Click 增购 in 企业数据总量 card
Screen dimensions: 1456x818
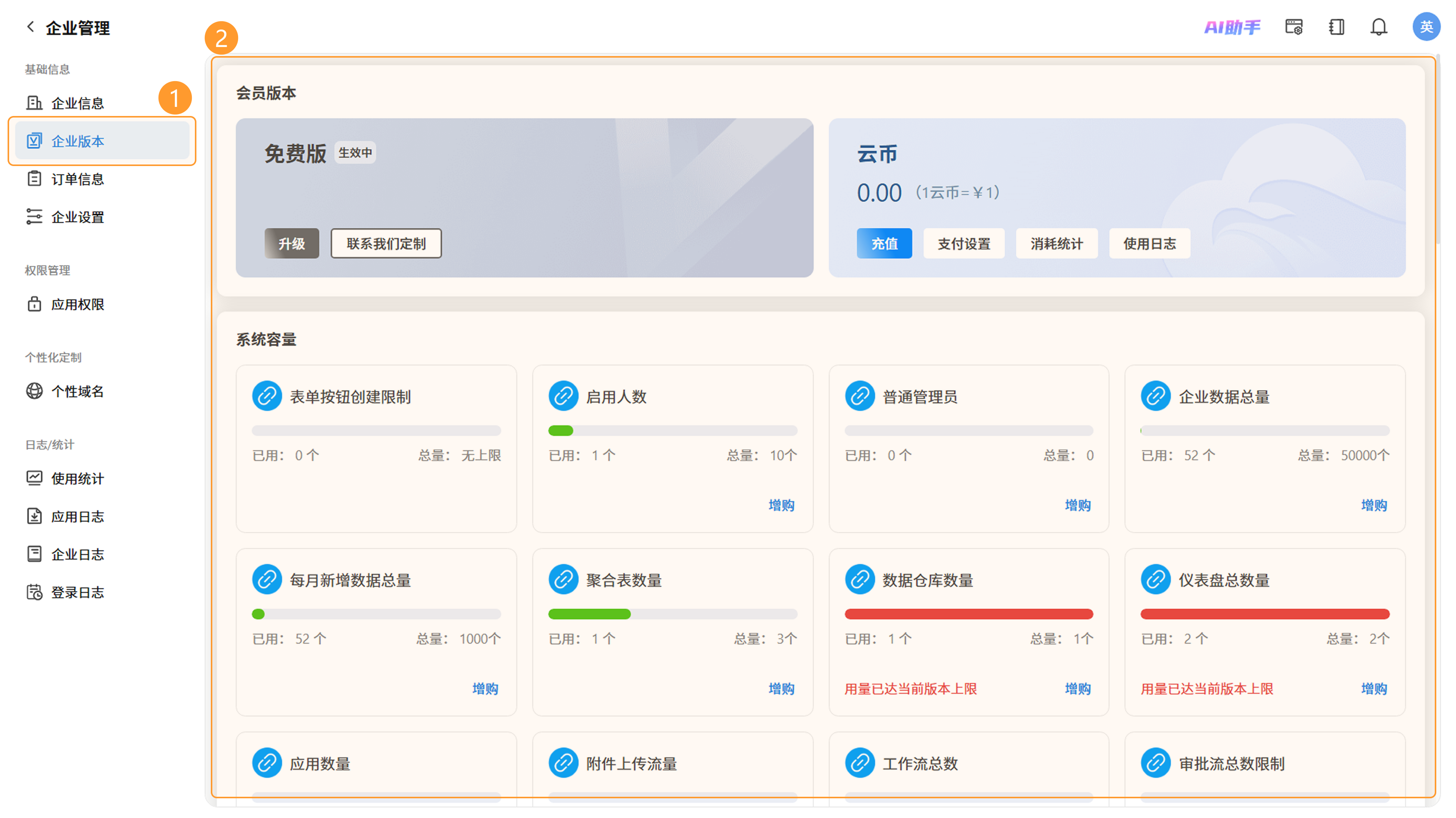click(x=1373, y=505)
